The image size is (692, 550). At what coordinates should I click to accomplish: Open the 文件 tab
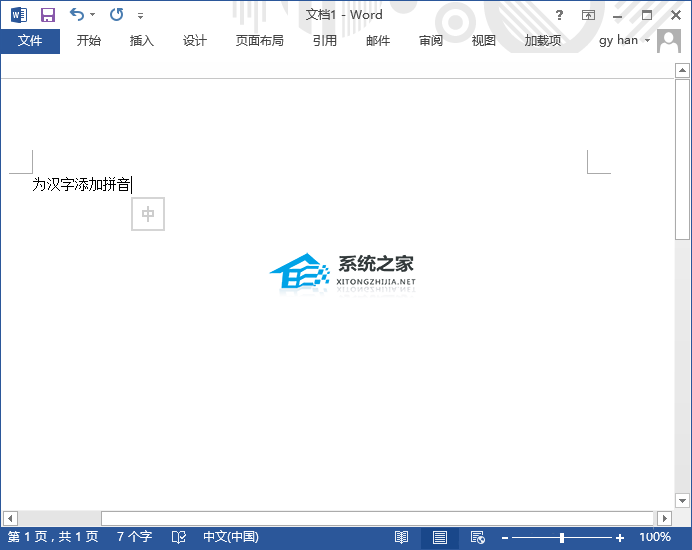[30, 41]
